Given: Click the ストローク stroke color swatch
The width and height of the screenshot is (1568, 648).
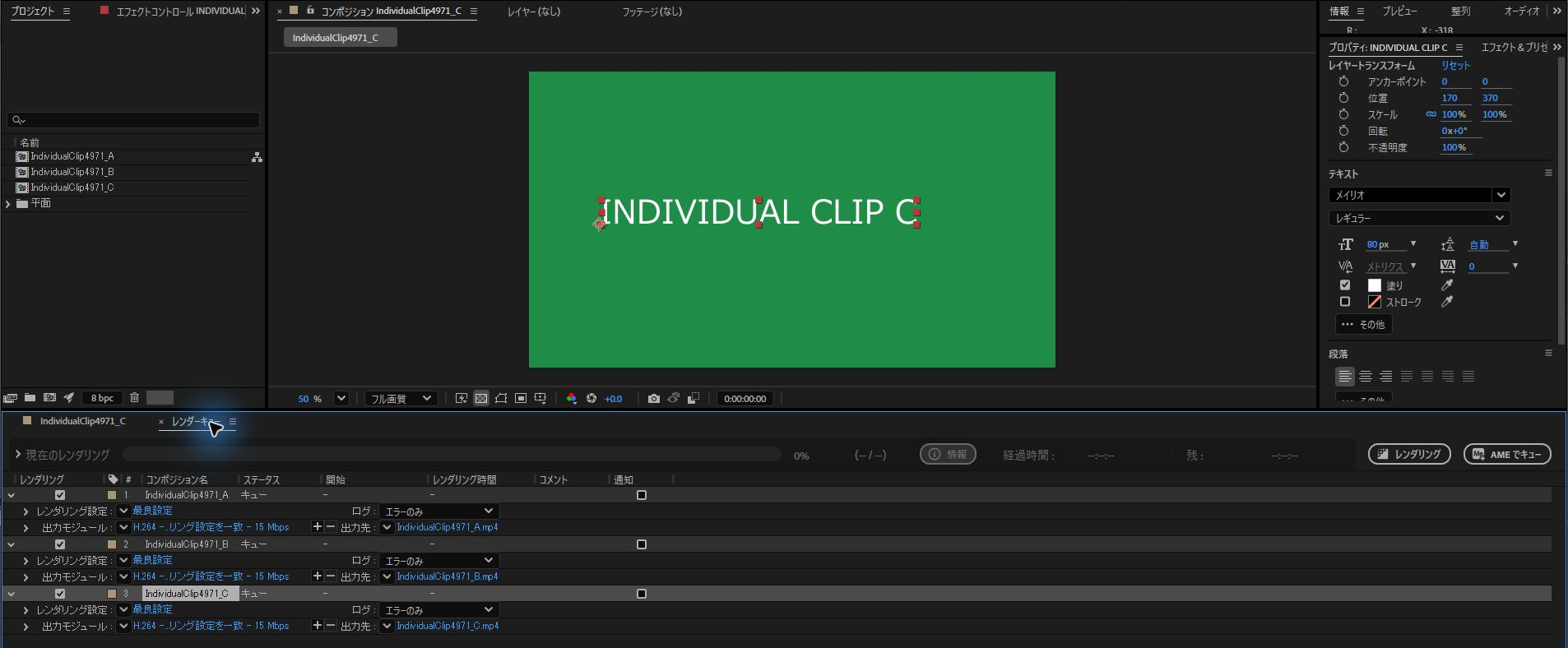Looking at the screenshot, I should click(1375, 302).
